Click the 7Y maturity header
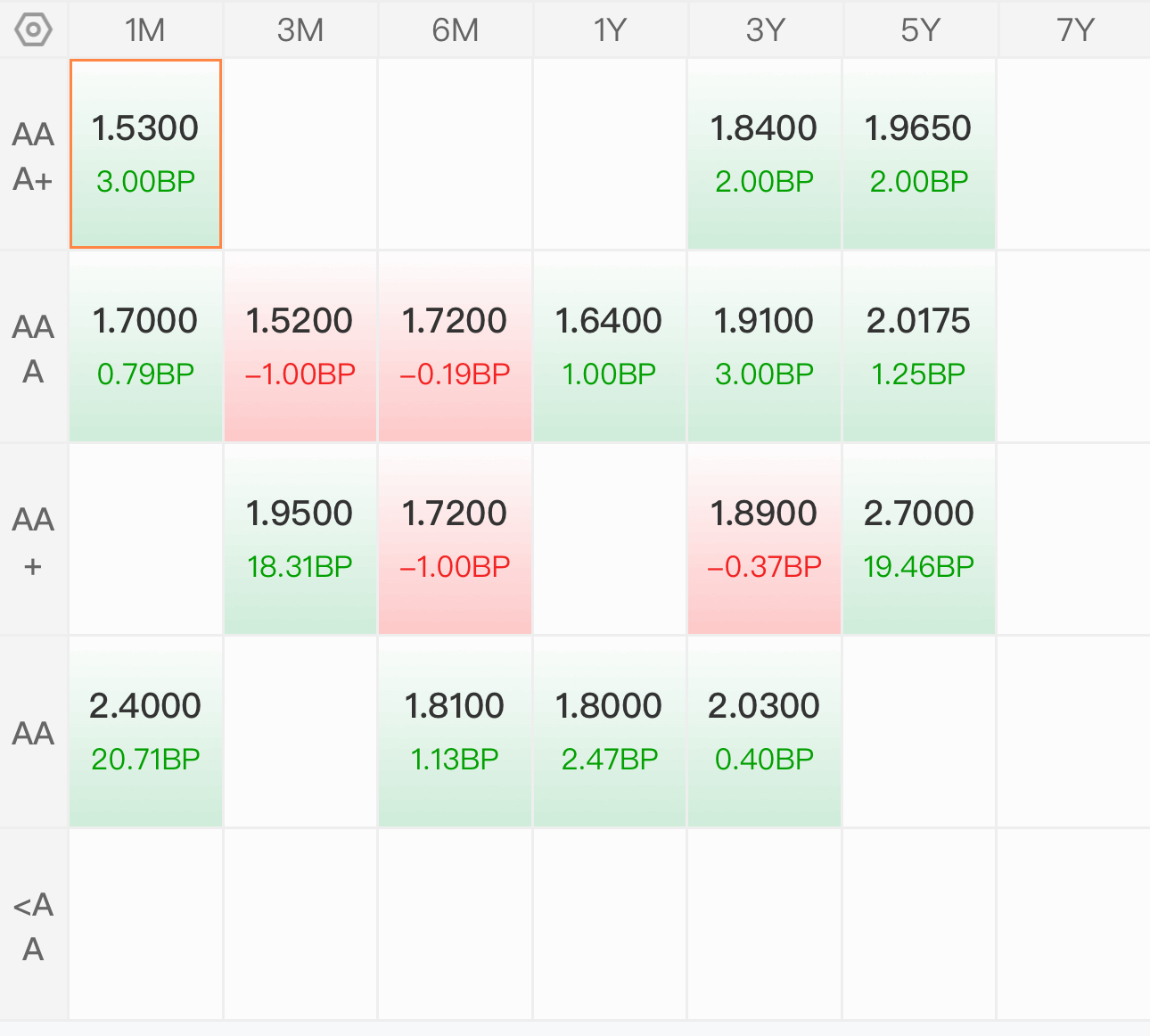The width and height of the screenshot is (1150, 1036). [x=1074, y=30]
